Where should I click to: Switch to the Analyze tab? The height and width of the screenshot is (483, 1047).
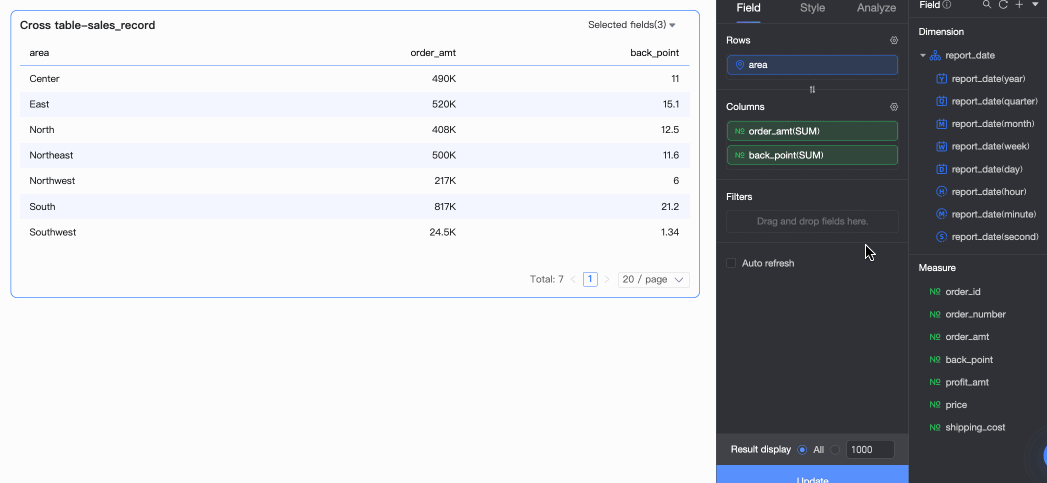click(x=877, y=8)
